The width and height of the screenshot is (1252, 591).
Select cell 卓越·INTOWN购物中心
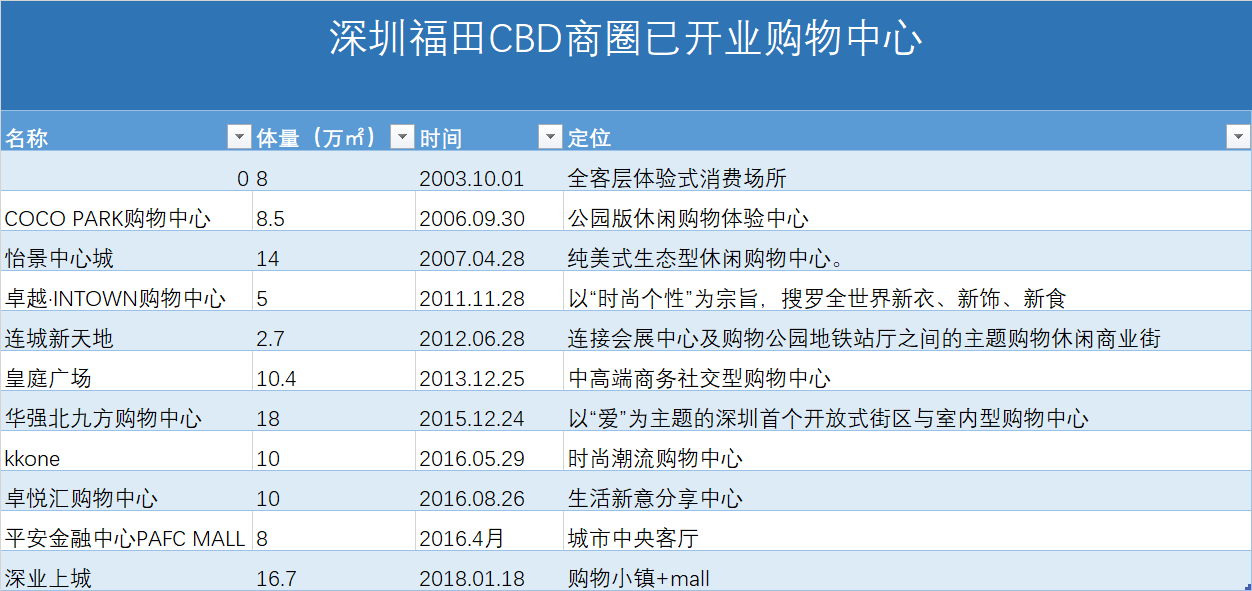[127, 291]
